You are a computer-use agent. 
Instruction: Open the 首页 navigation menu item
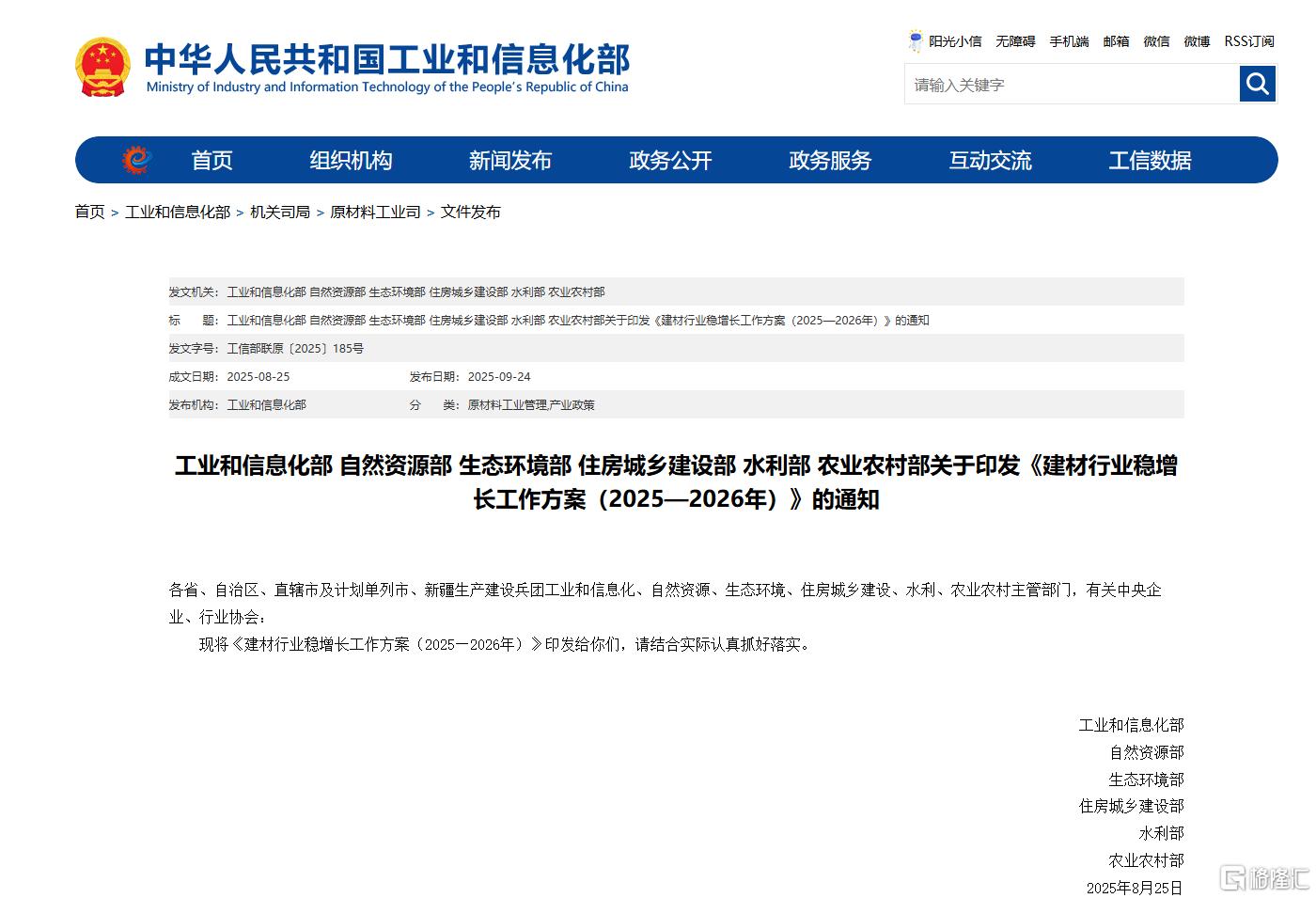coord(211,161)
